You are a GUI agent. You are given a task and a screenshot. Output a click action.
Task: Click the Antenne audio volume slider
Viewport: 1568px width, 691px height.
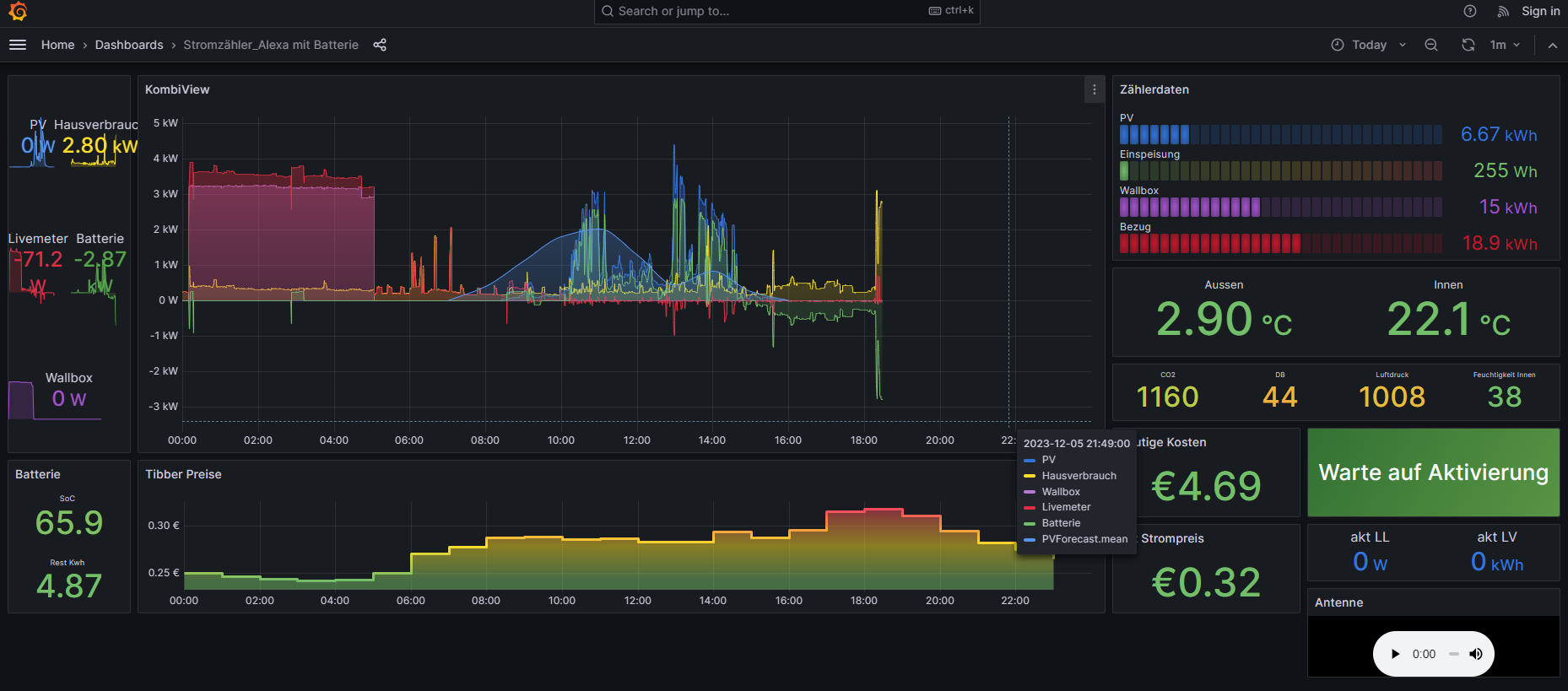1454,654
